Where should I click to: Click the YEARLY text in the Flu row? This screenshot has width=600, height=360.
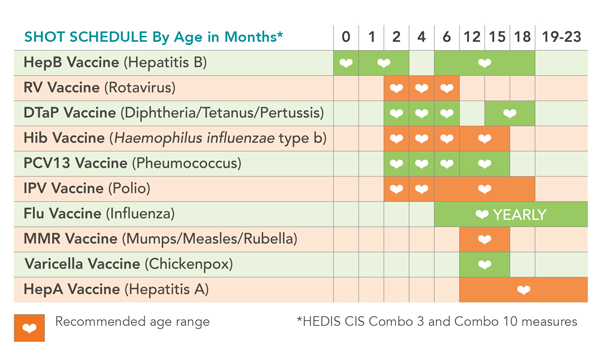[x=519, y=215]
